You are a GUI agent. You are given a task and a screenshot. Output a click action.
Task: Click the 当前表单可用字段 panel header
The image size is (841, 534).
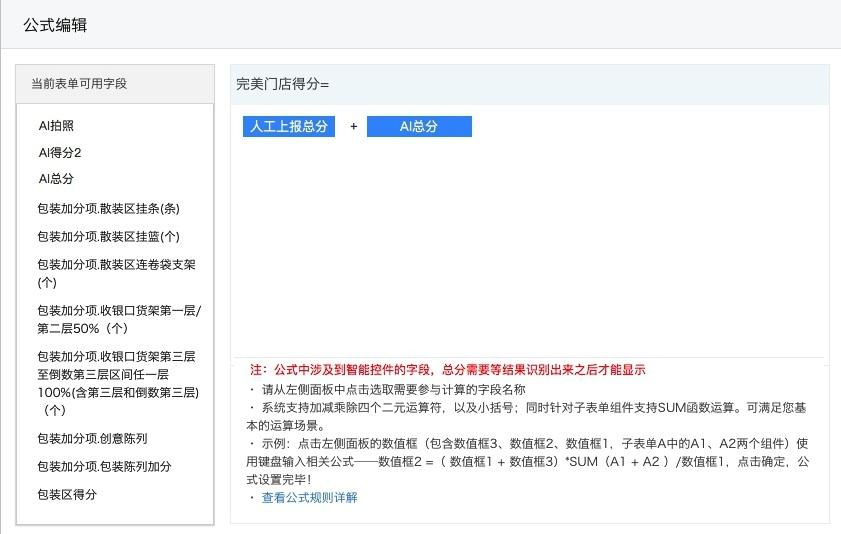[115, 84]
